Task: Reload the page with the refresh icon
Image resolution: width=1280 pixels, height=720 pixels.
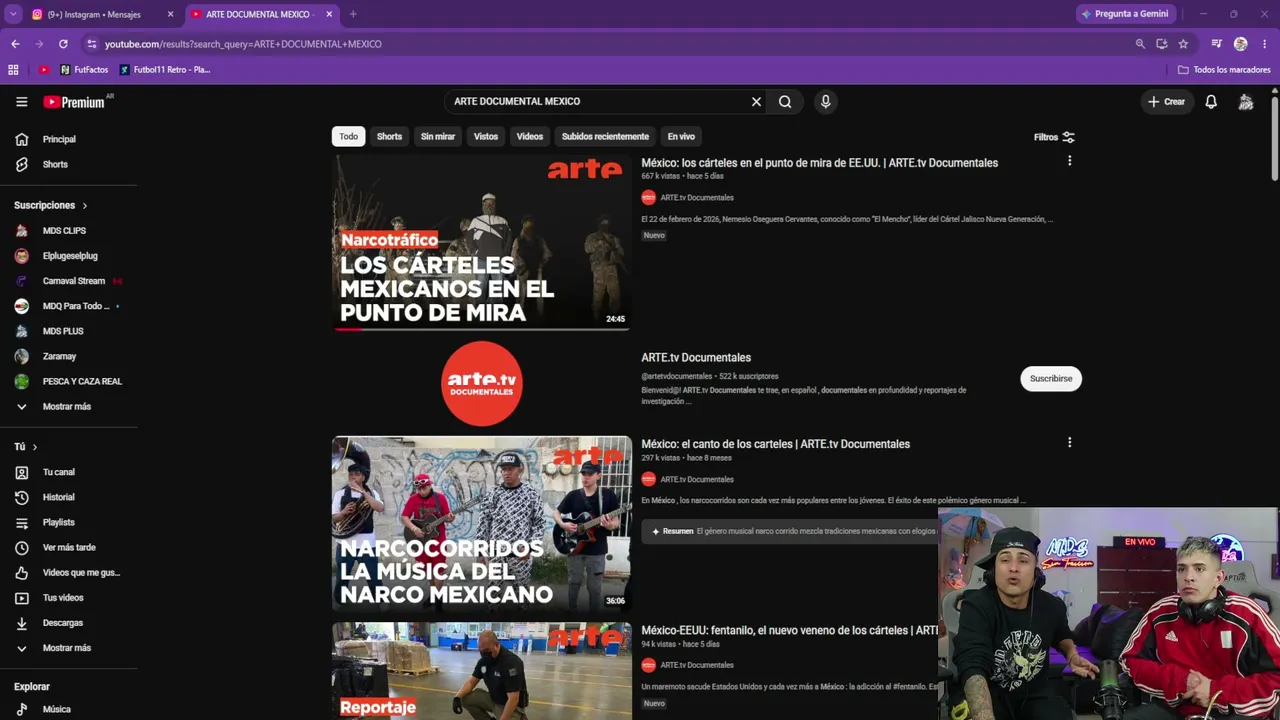Action: (x=63, y=44)
